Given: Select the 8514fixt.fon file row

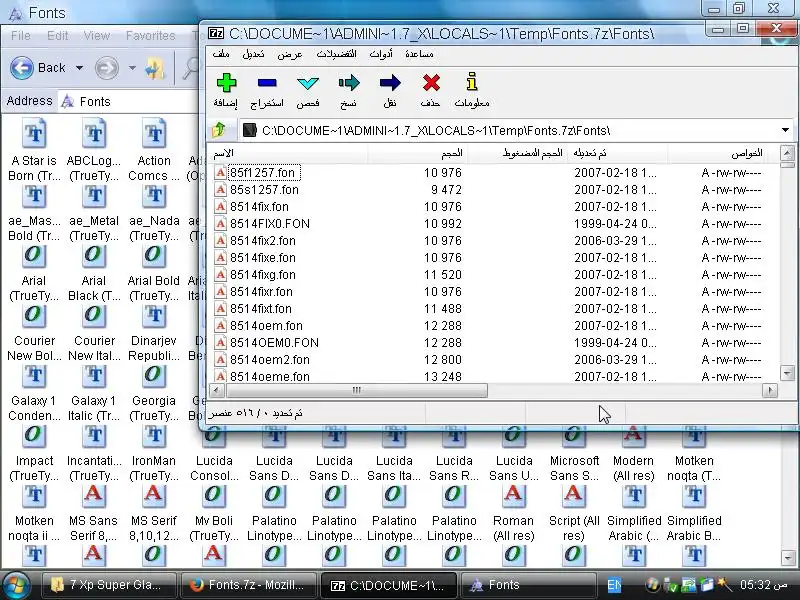Looking at the screenshot, I should point(492,309).
